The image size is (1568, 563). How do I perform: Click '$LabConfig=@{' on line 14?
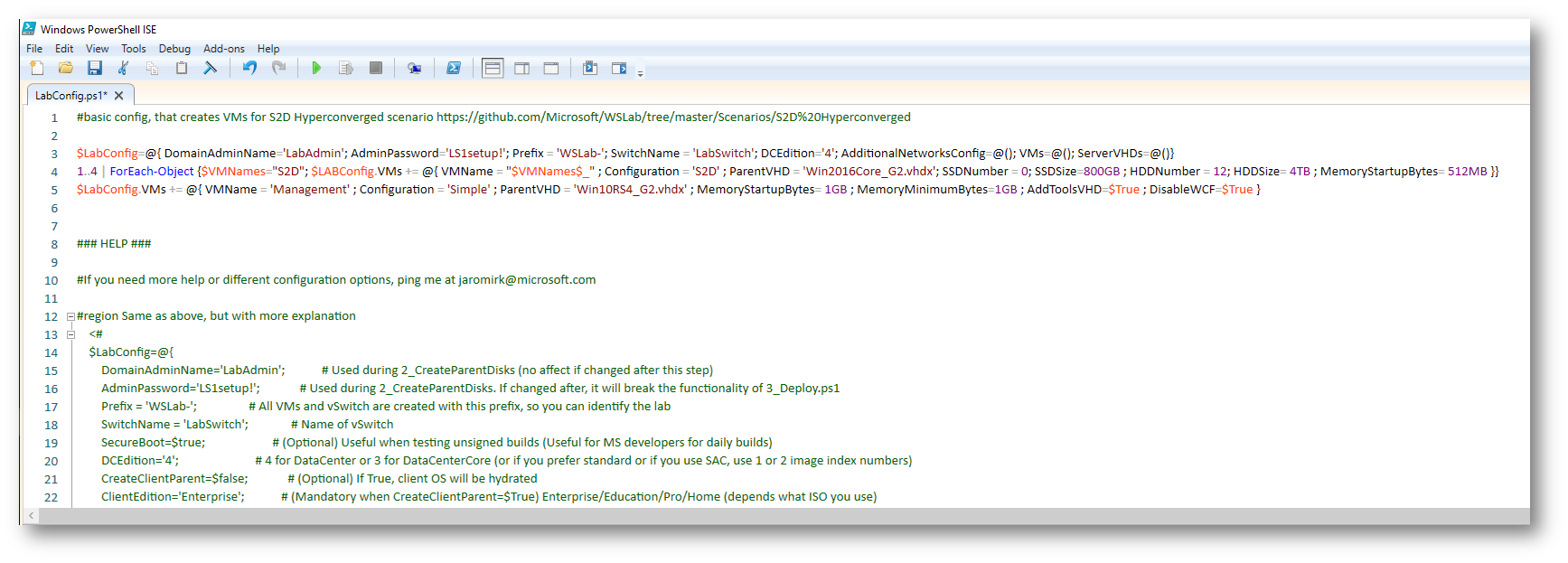click(x=131, y=352)
